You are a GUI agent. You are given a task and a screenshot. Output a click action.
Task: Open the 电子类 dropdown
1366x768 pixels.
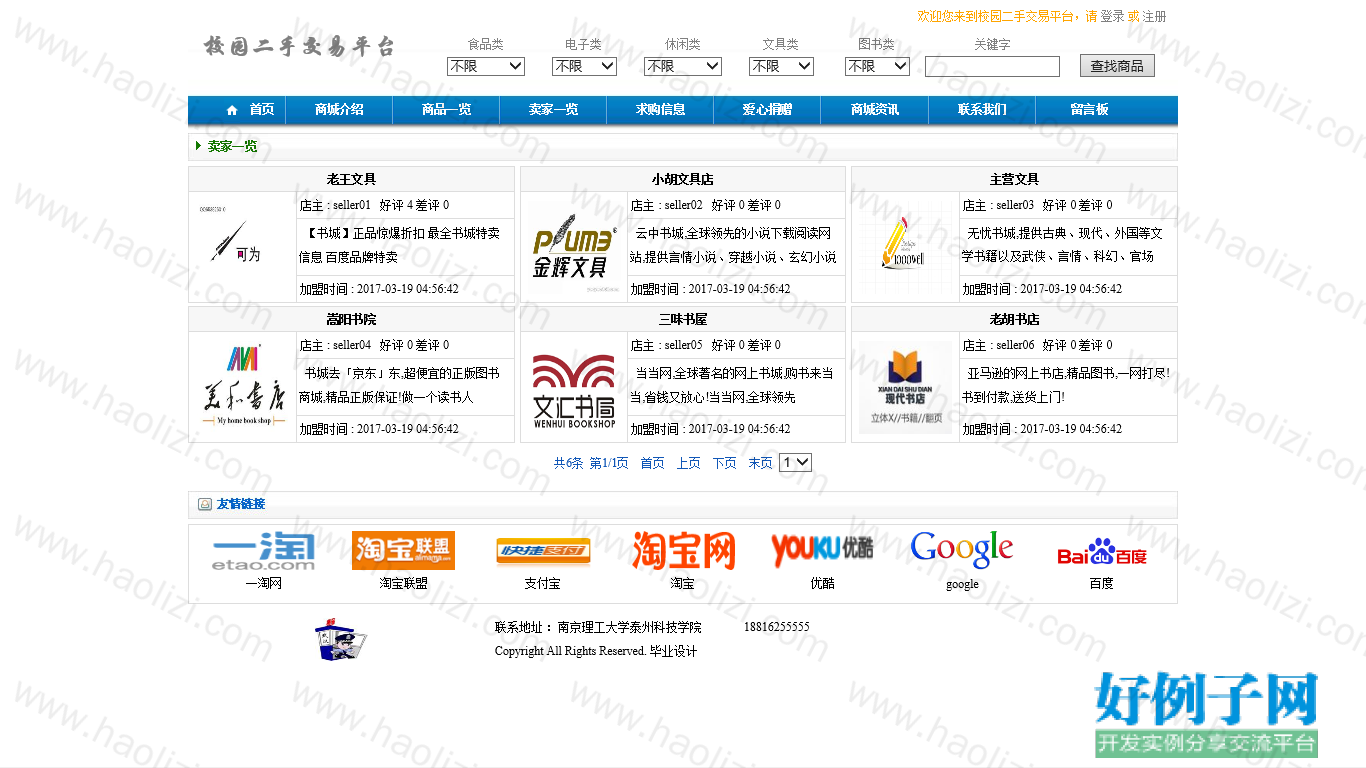tap(585, 66)
